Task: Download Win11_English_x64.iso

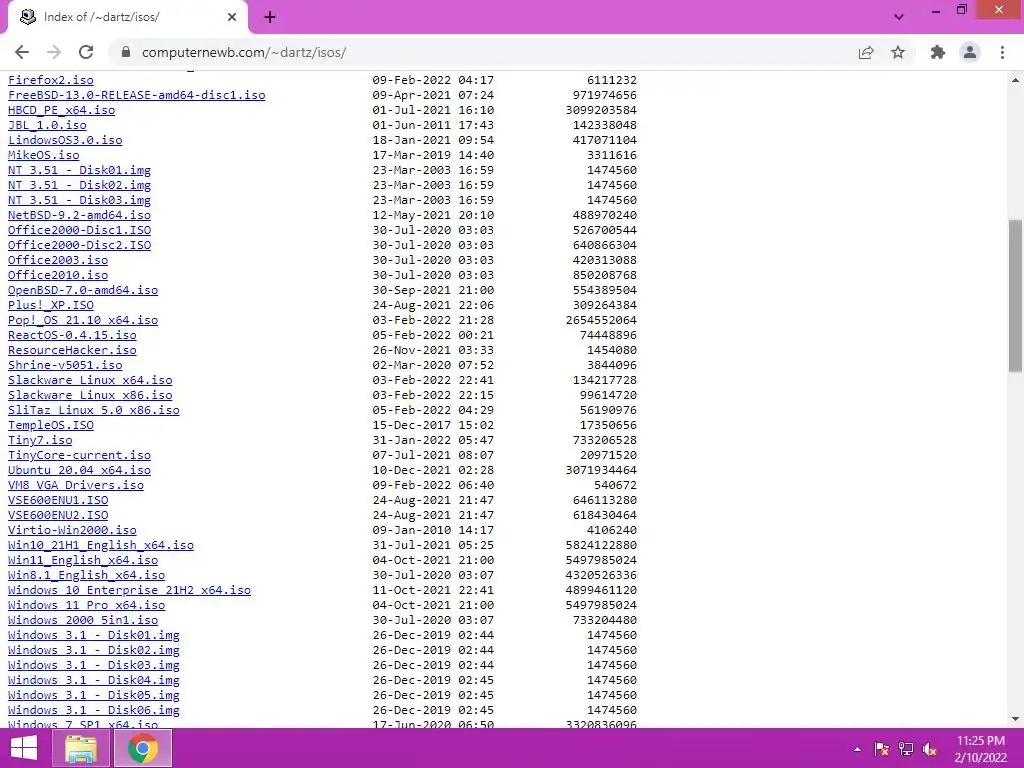Action: [x=83, y=560]
